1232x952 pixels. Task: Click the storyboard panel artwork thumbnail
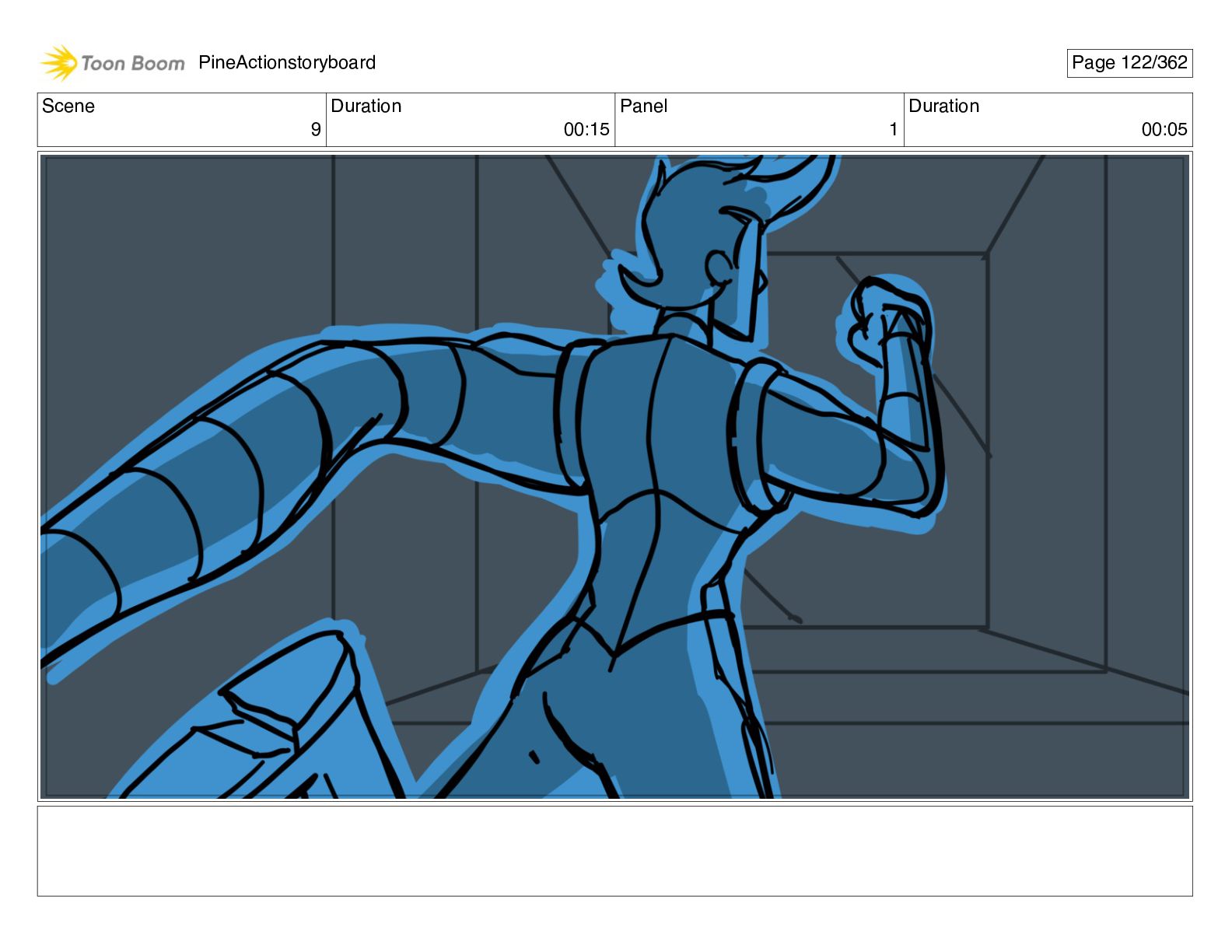[x=615, y=477]
